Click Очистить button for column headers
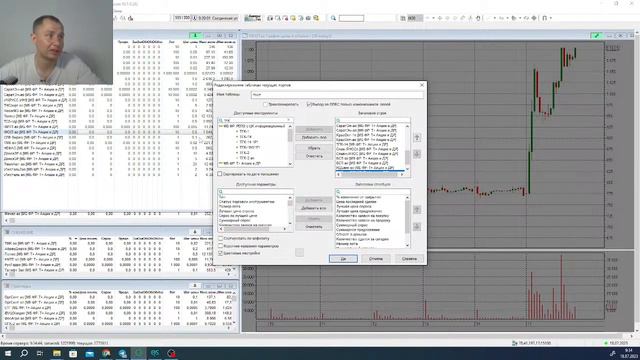 click(314, 227)
